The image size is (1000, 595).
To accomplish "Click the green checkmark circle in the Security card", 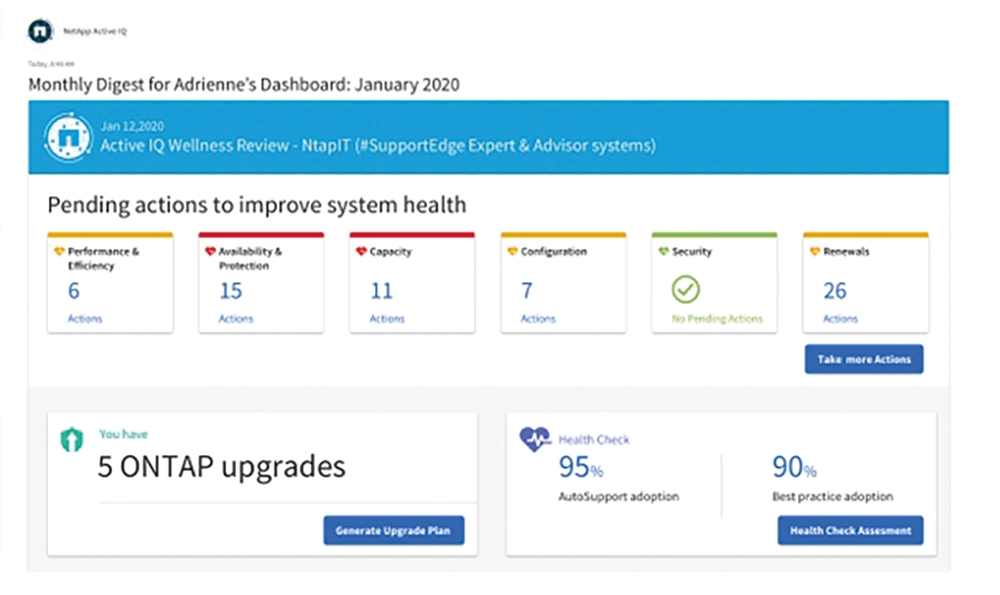I will click(686, 290).
